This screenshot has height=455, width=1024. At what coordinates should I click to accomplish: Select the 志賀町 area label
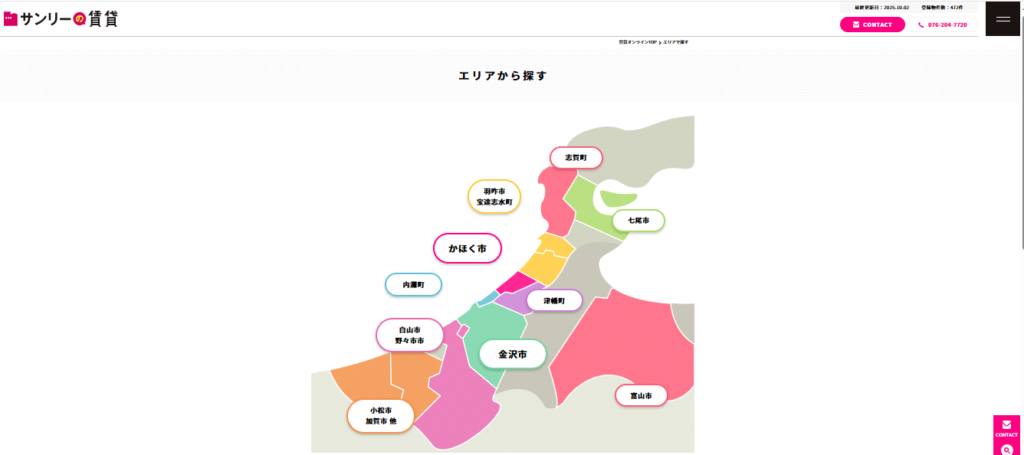coord(576,158)
